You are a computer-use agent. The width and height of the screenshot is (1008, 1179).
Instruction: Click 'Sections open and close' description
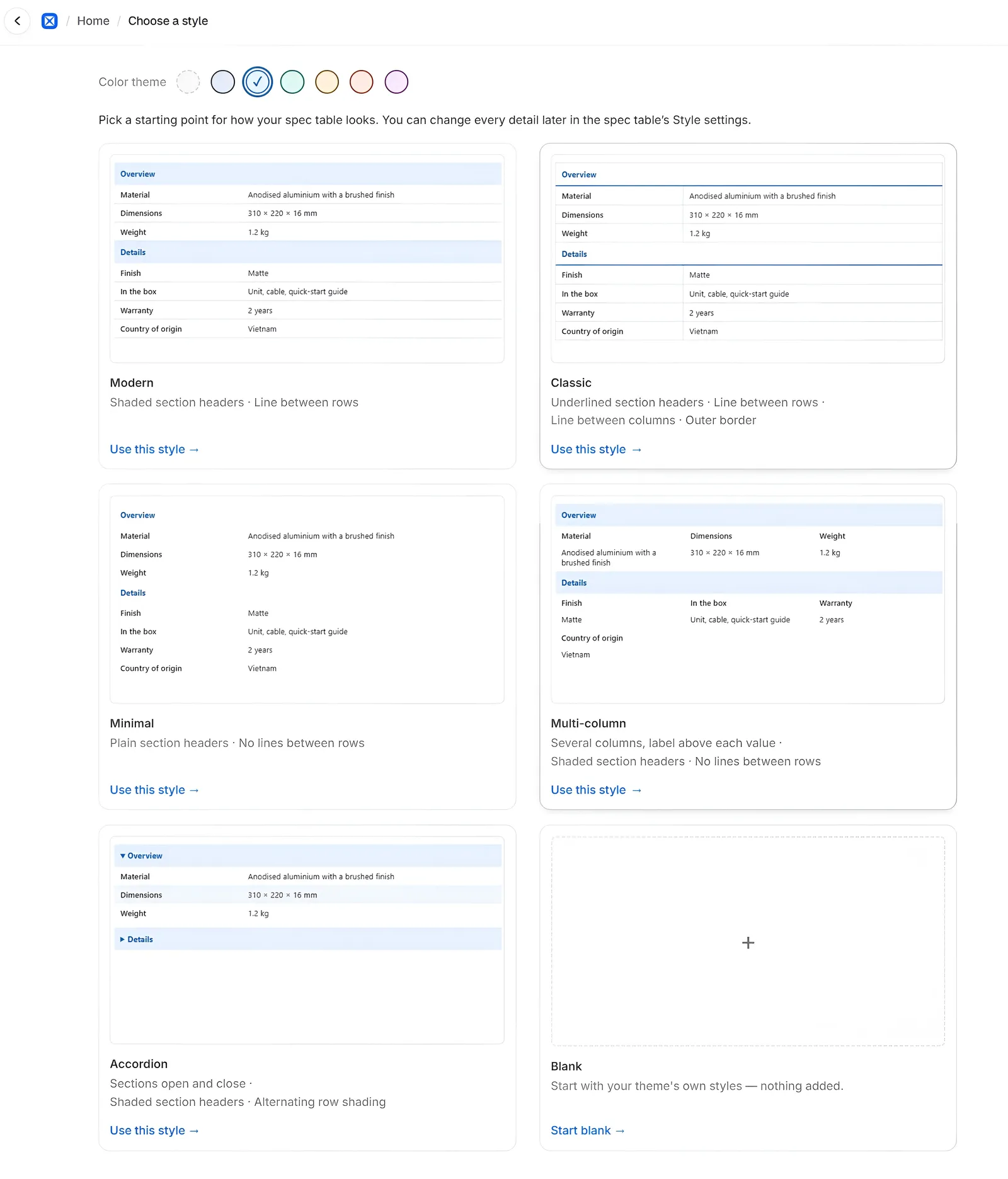178,1083
